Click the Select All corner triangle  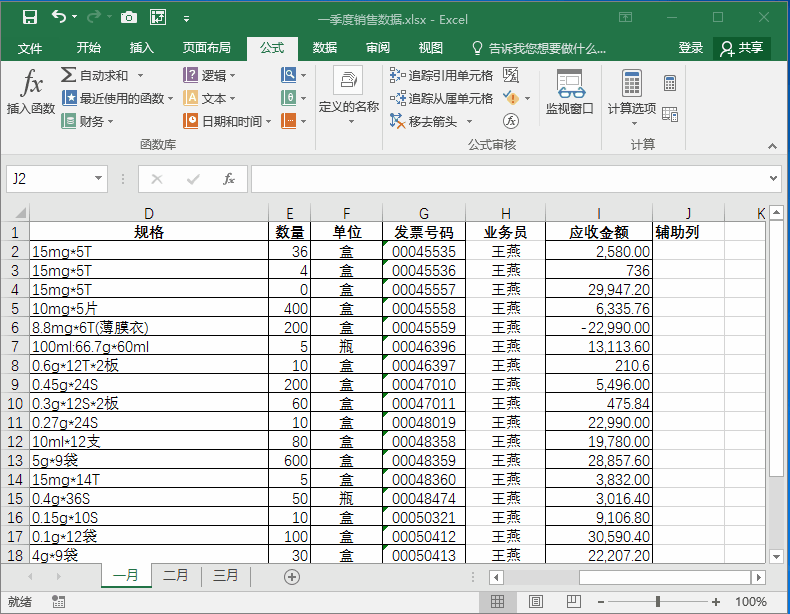pos(20,213)
